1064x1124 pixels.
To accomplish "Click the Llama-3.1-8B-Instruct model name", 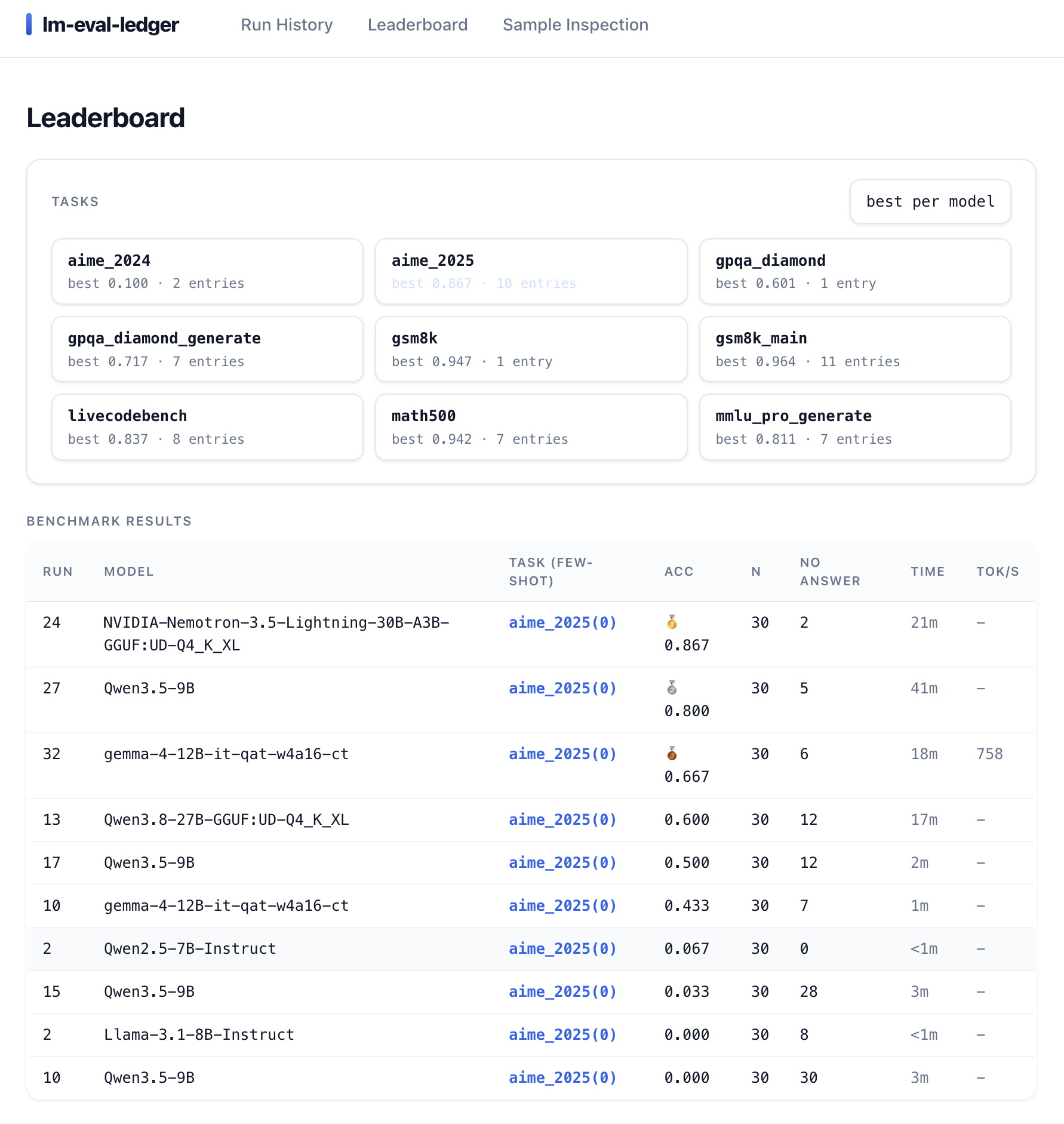I will click(x=199, y=1035).
